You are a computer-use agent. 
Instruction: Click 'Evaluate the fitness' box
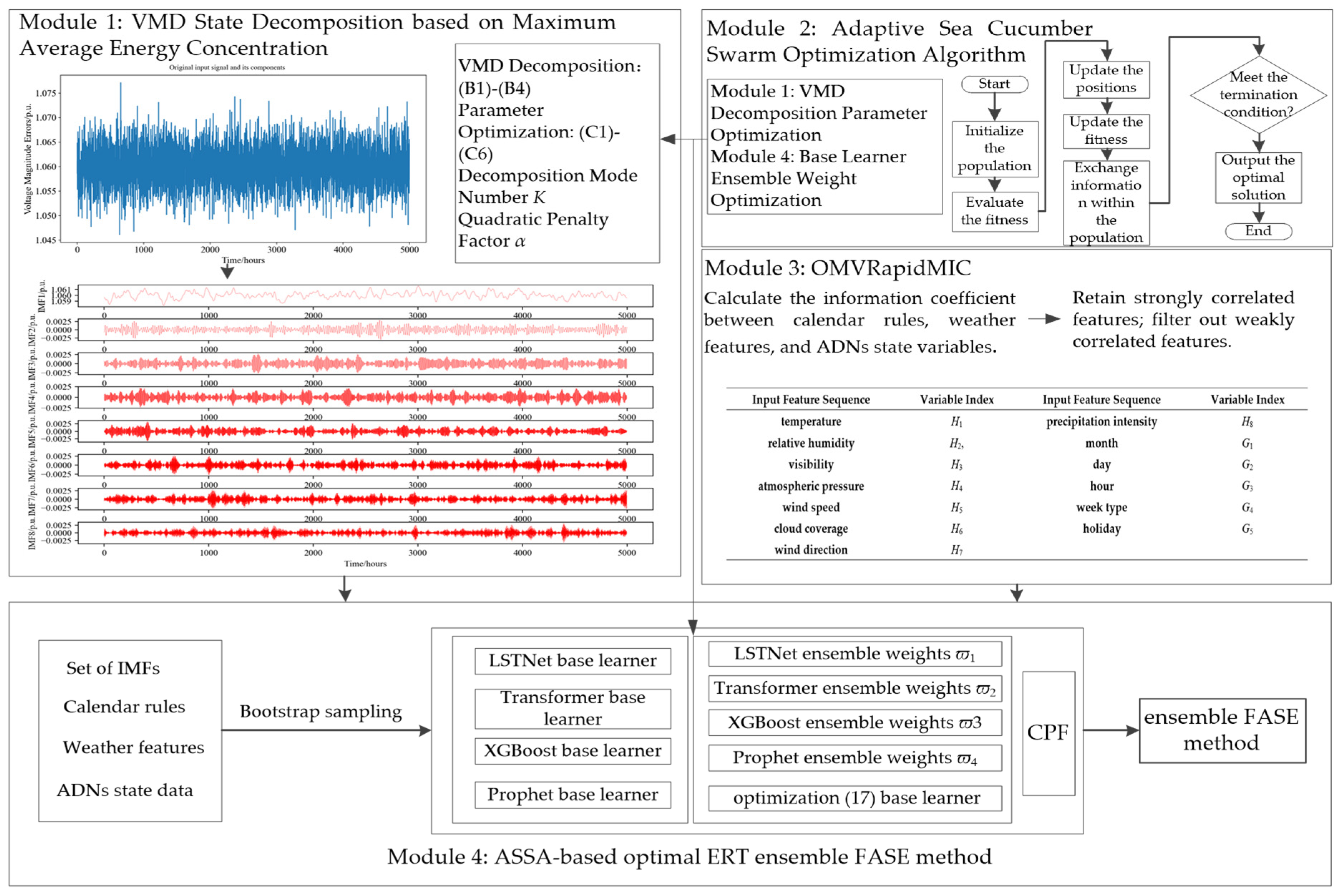click(x=994, y=211)
